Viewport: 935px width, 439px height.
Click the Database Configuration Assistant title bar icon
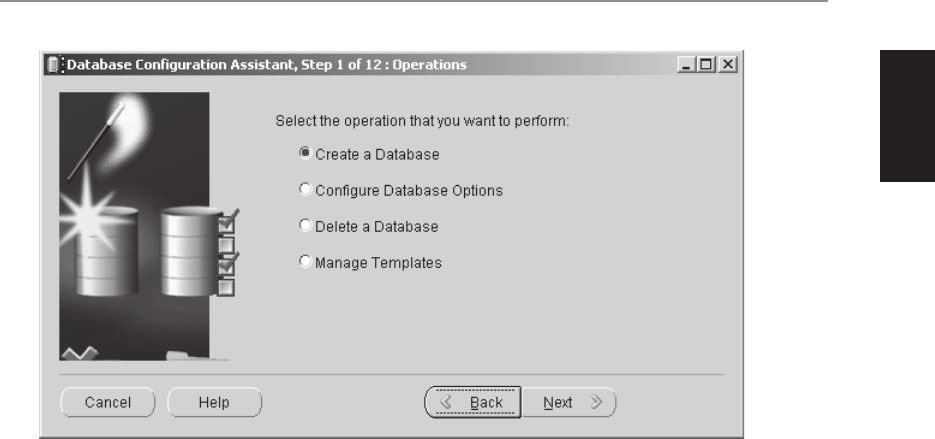(x=54, y=64)
